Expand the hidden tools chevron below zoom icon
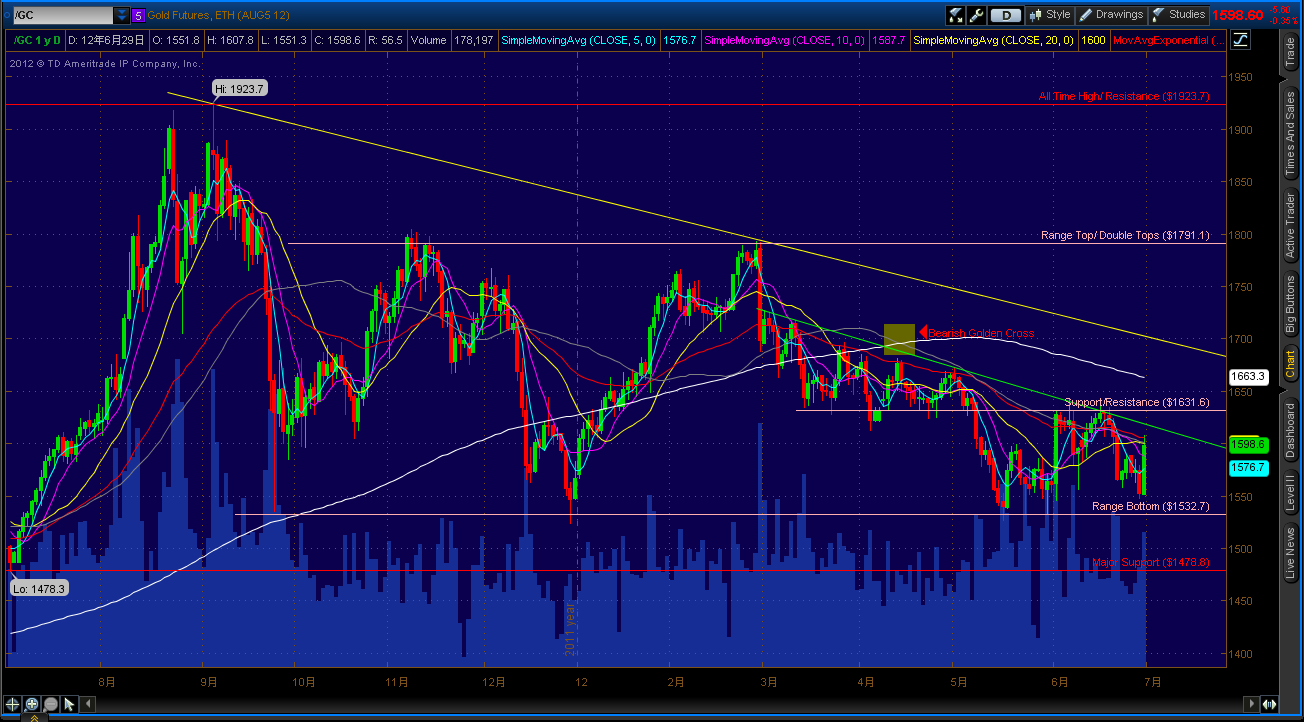The height and width of the screenshot is (722, 1304). tap(33, 718)
